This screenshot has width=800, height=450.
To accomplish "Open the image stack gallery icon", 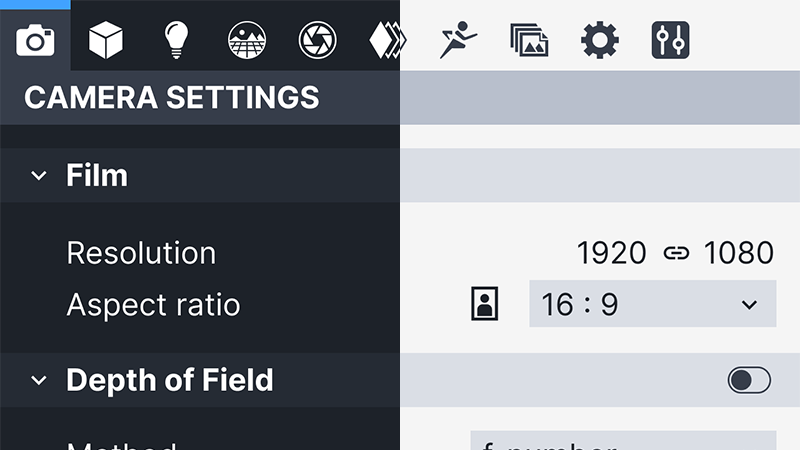I will point(529,40).
